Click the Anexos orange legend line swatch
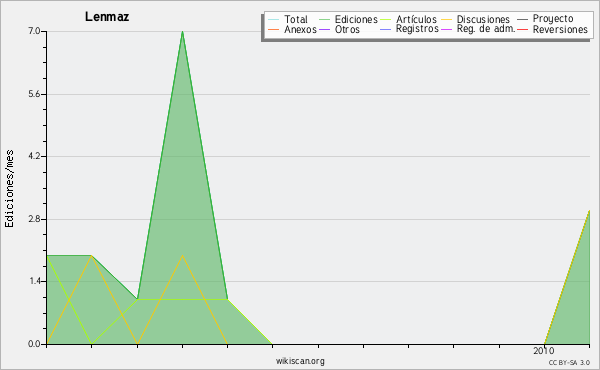This screenshot has width=600, height=370. coord(274,30)
